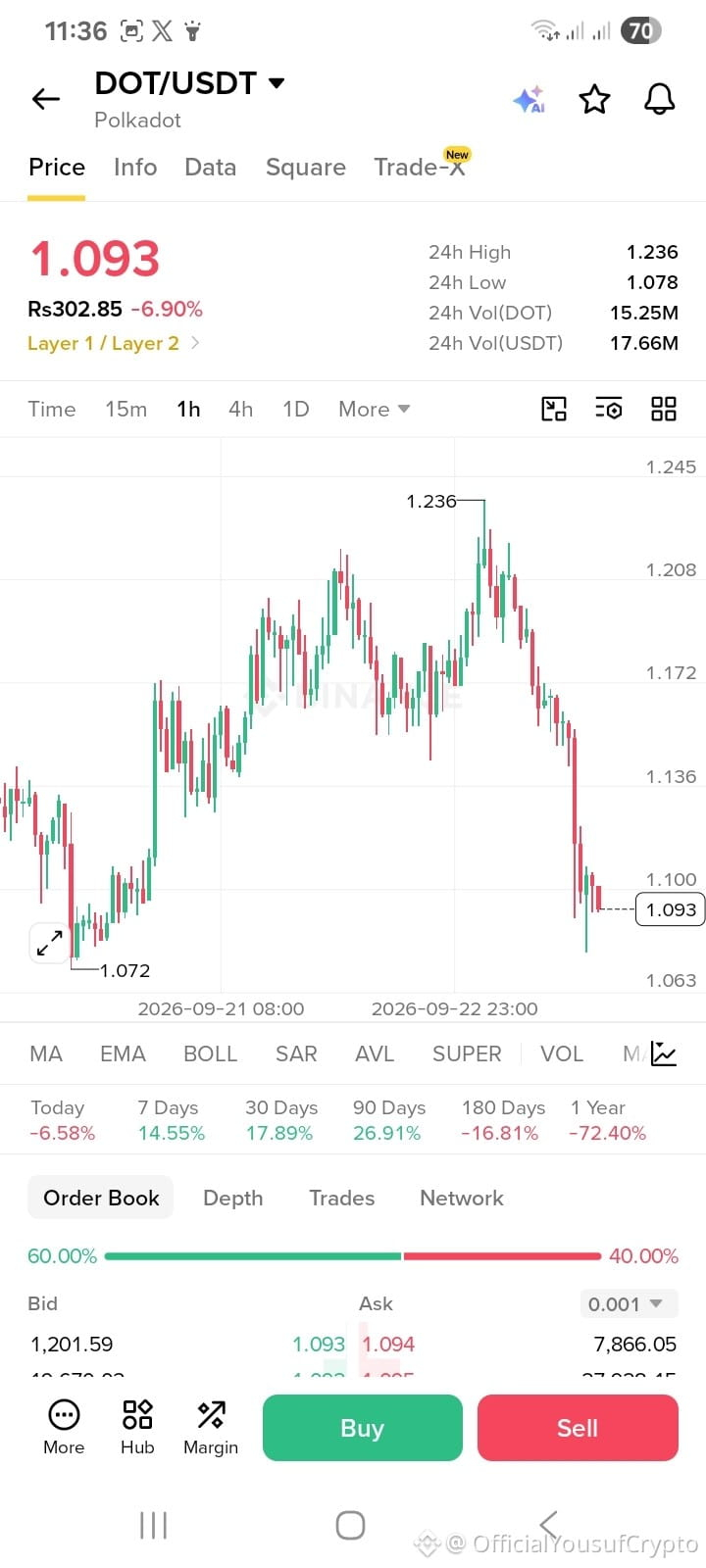Open the AI sparkle assistant icon

(x=529, y=99)
